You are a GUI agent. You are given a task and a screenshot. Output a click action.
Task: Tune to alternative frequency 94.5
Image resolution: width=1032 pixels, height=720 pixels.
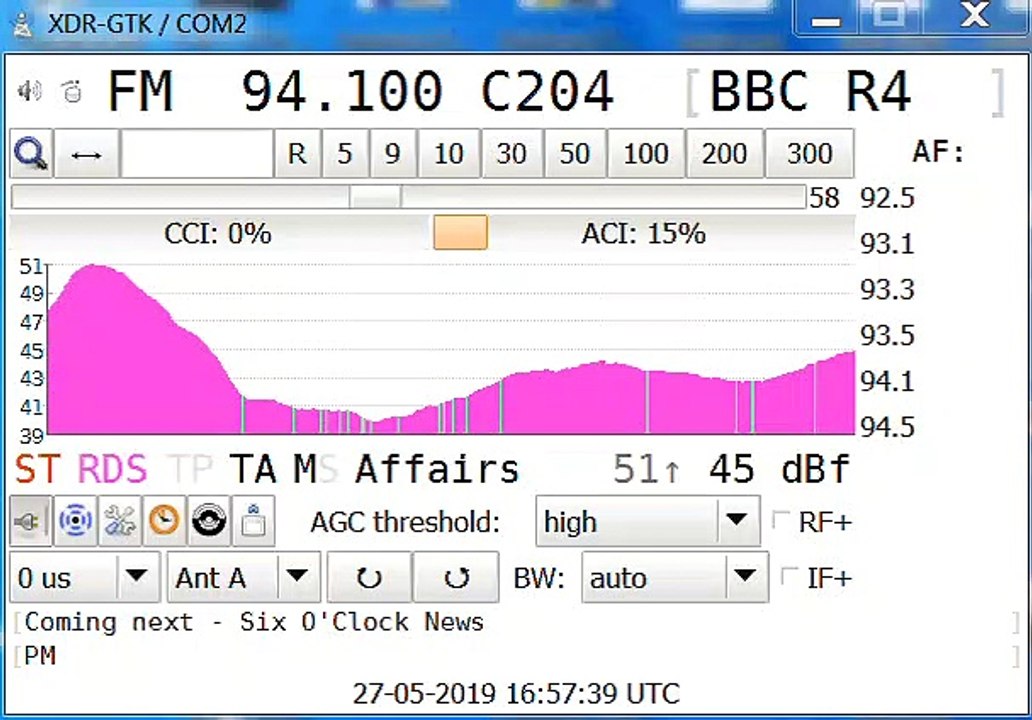pyautogui.click(x=887, y=427)
